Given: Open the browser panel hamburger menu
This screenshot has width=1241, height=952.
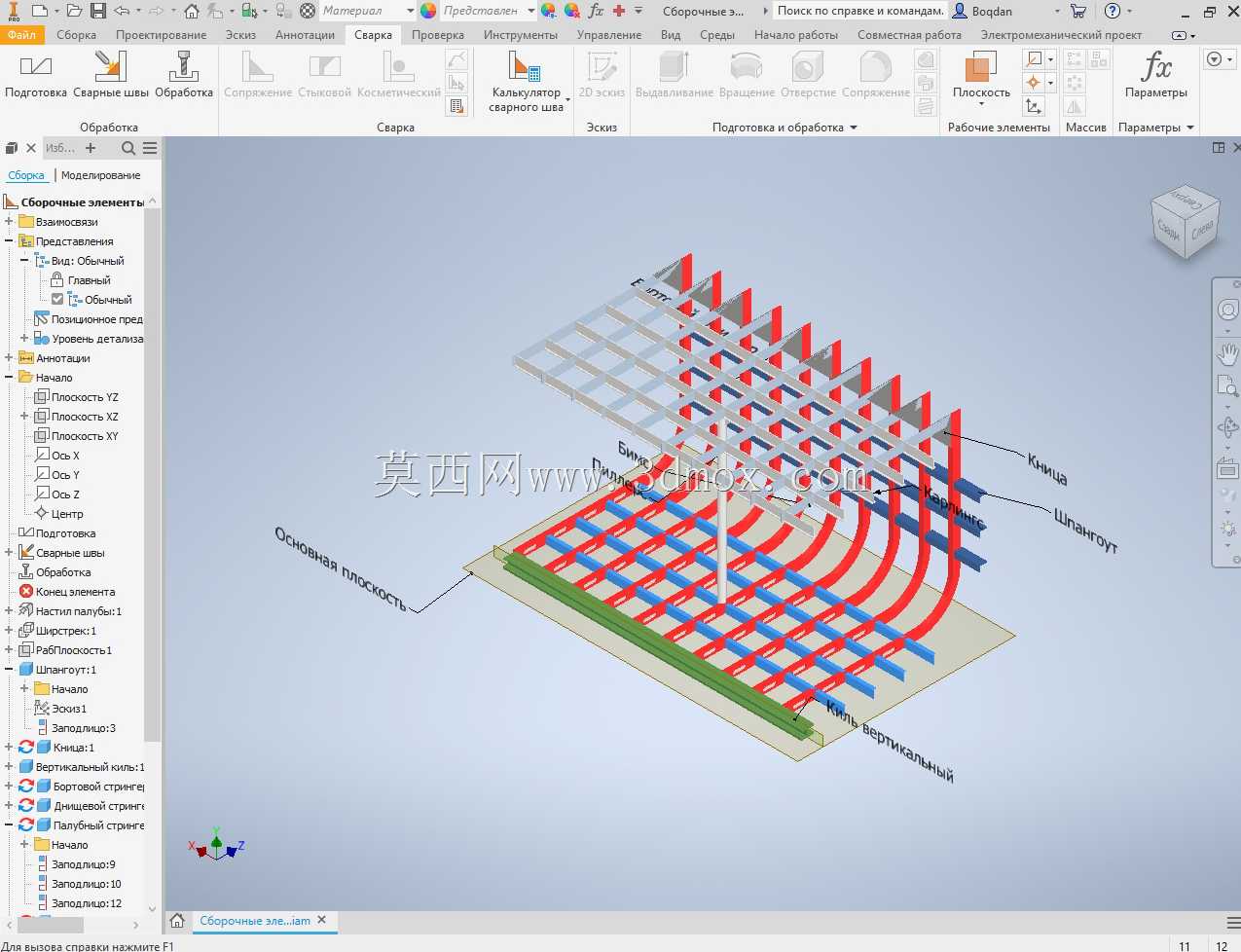Looking at the screenshot, I should [150, 148].
